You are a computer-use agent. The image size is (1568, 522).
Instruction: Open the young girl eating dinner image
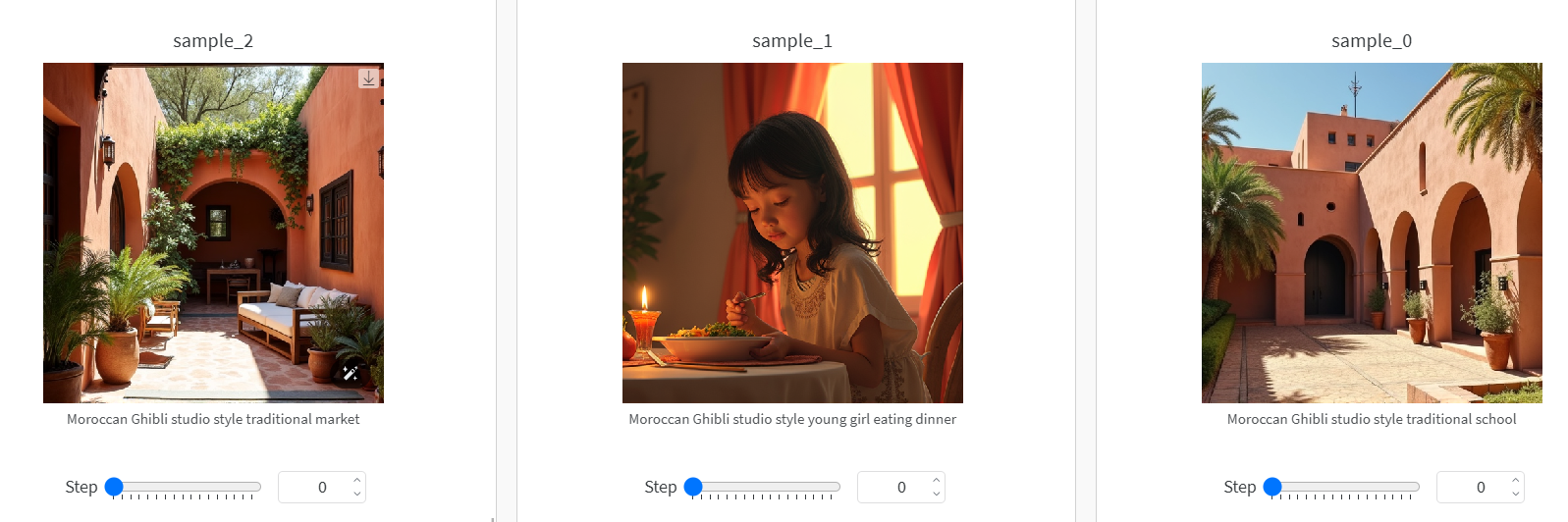pyautogui.click(x=792, y=233)
